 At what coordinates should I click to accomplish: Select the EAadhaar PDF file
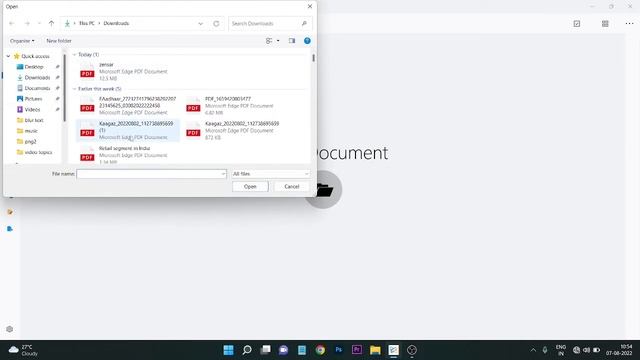[127, 106]
